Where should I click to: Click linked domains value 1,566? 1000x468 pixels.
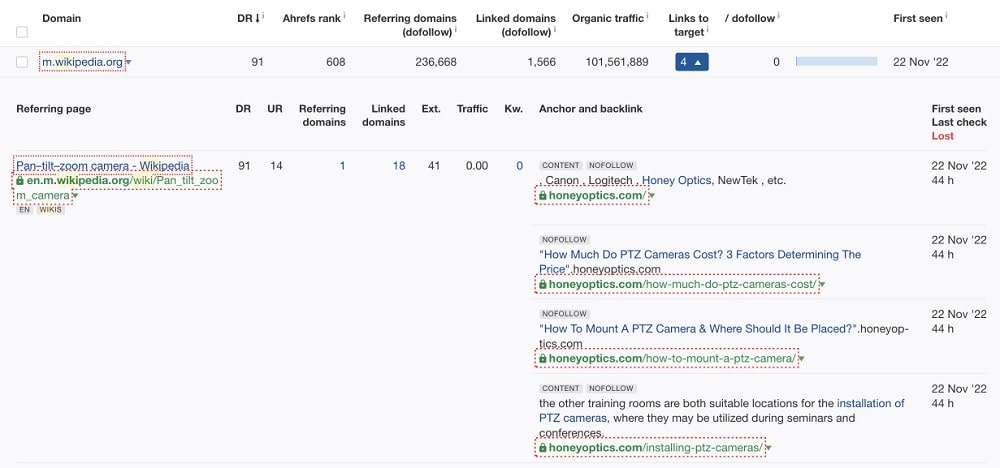[x=542, y=62]
